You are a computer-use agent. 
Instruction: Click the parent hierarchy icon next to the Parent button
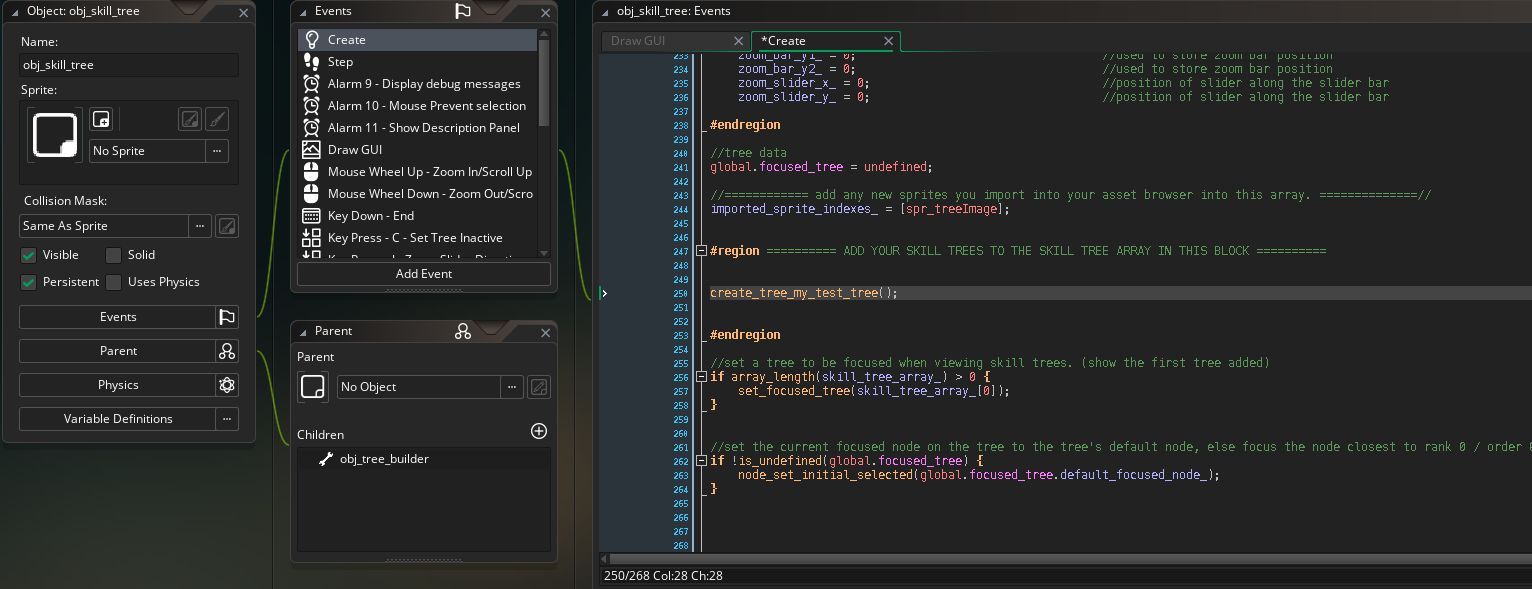pos(227,351)
